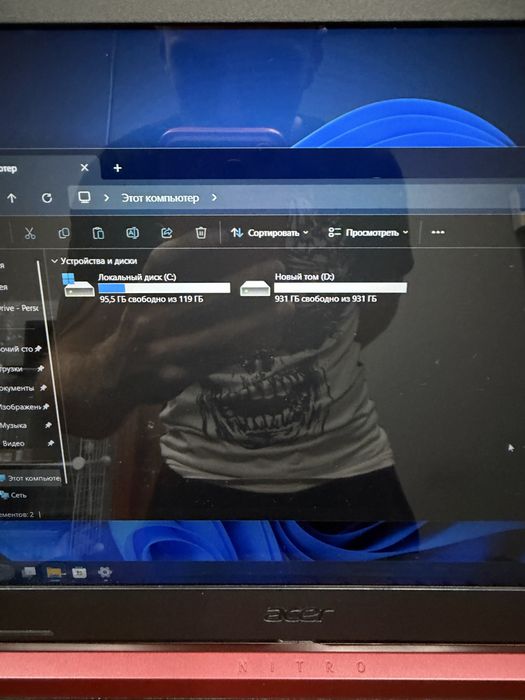Click the text 931 ГБ свободно из 931 ГБ
Image resolution: width=525 pixels, height=700 pixels.
pyautogui.click(x=326, y=299)
